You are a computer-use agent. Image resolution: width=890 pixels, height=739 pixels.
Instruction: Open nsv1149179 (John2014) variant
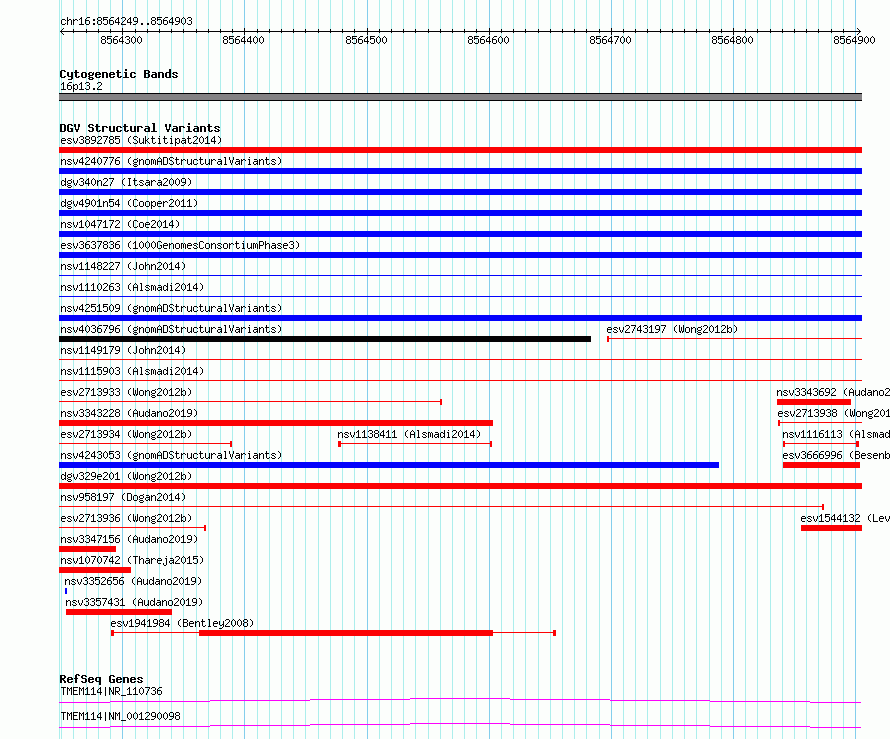(x=123, y=350)
